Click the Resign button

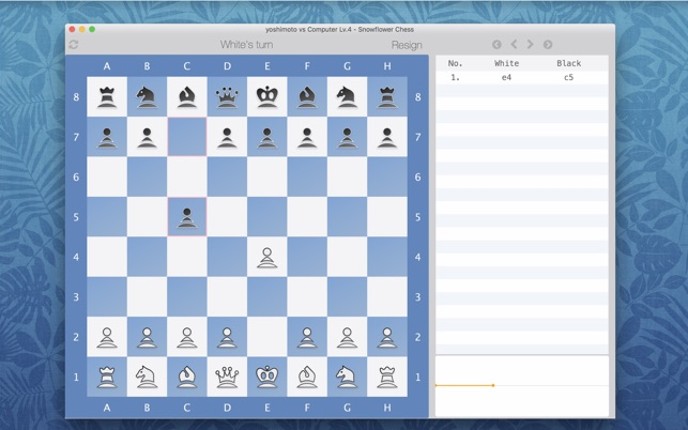(406, 45)
